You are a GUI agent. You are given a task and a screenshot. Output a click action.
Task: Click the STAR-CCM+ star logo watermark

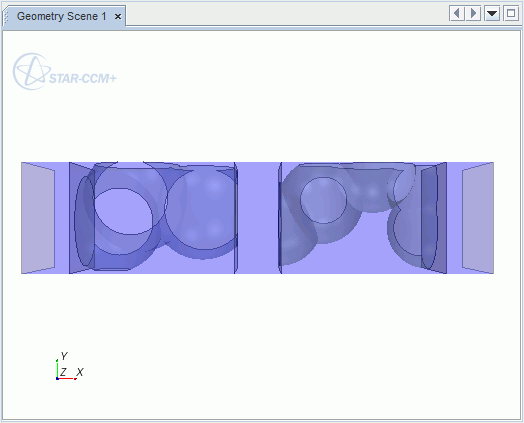coord(32,72)
